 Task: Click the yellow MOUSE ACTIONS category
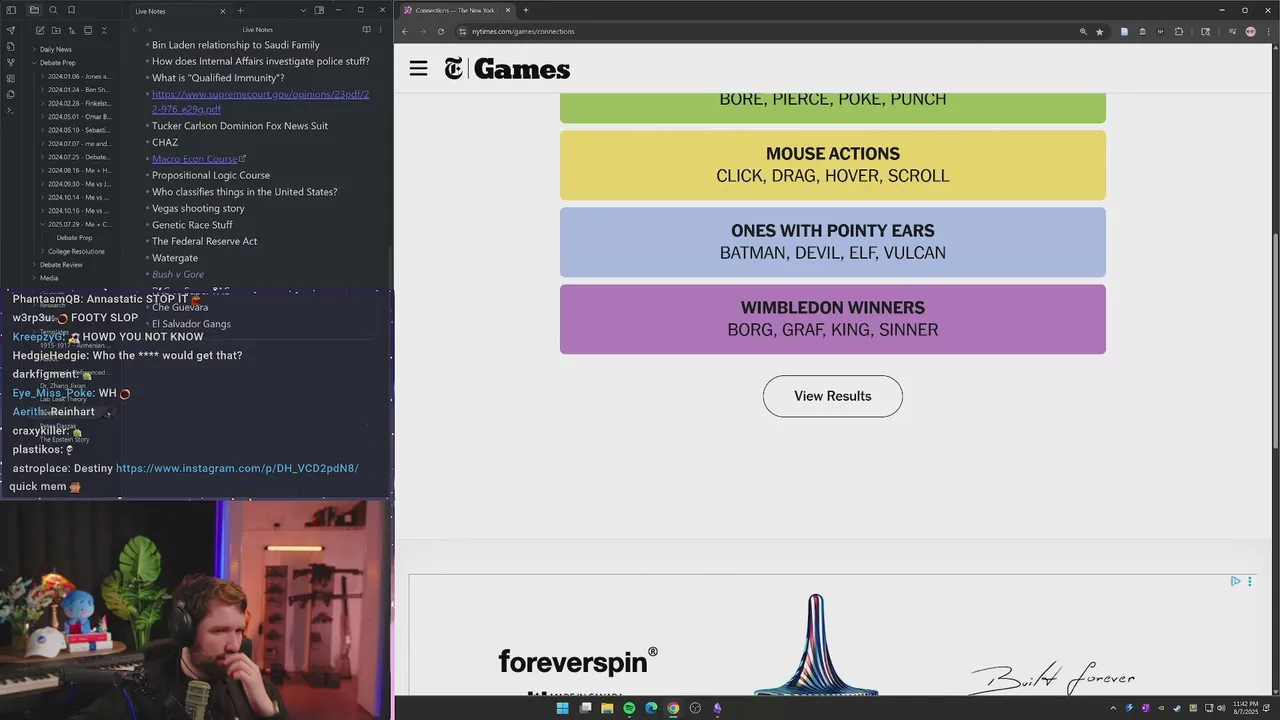point(832,165)
